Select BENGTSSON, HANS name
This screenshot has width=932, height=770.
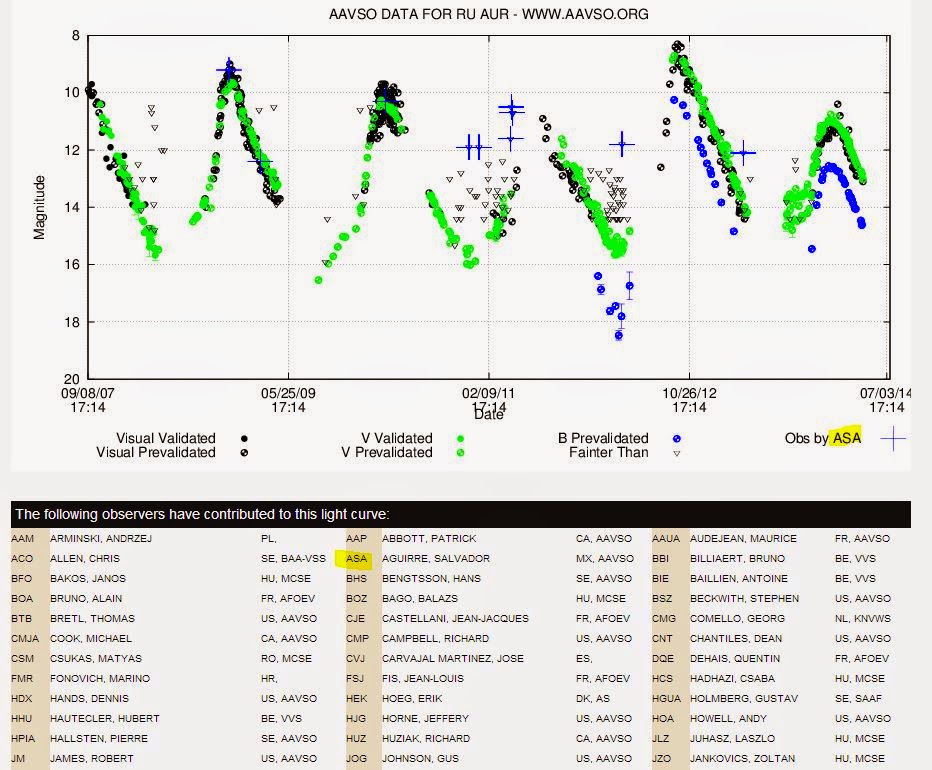[x=433, y=579]
